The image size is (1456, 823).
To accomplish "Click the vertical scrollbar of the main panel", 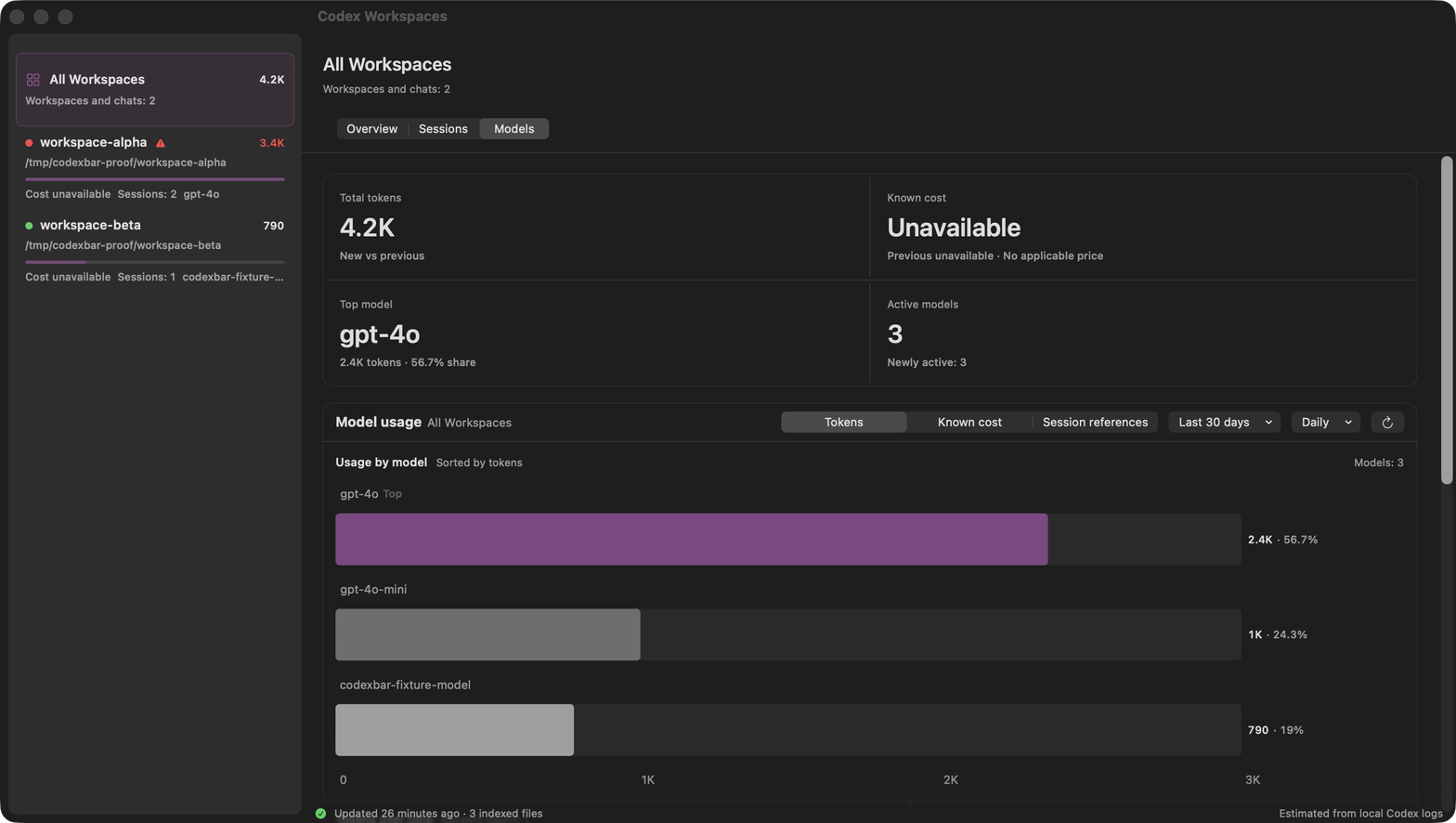I will [1447, 320].
